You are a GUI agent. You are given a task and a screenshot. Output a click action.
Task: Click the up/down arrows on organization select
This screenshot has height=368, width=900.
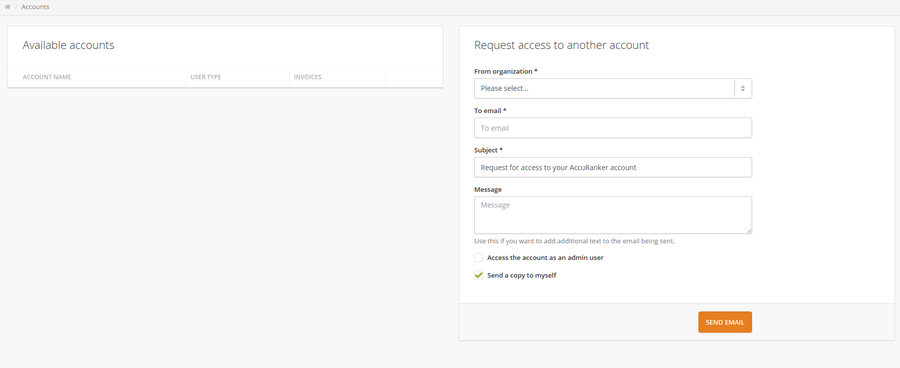click(743, 88)
